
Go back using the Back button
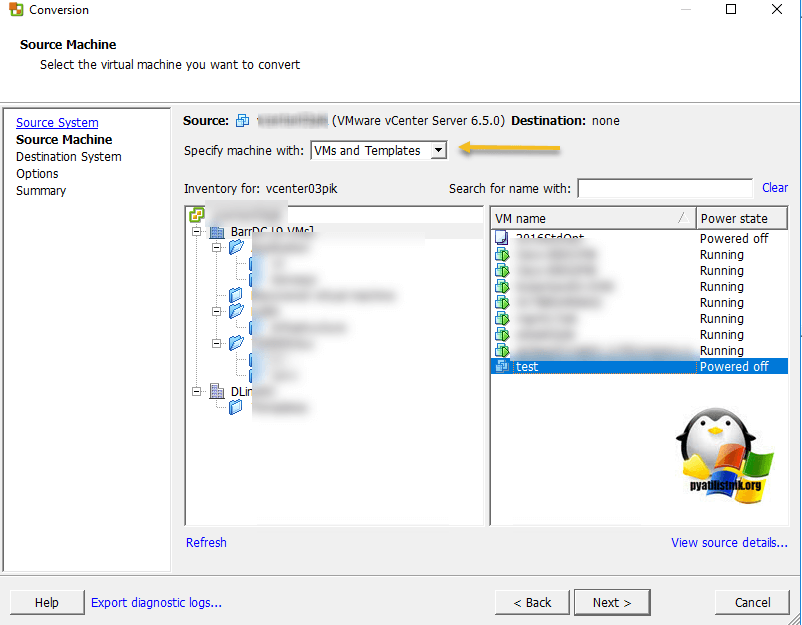coord(531,602)
